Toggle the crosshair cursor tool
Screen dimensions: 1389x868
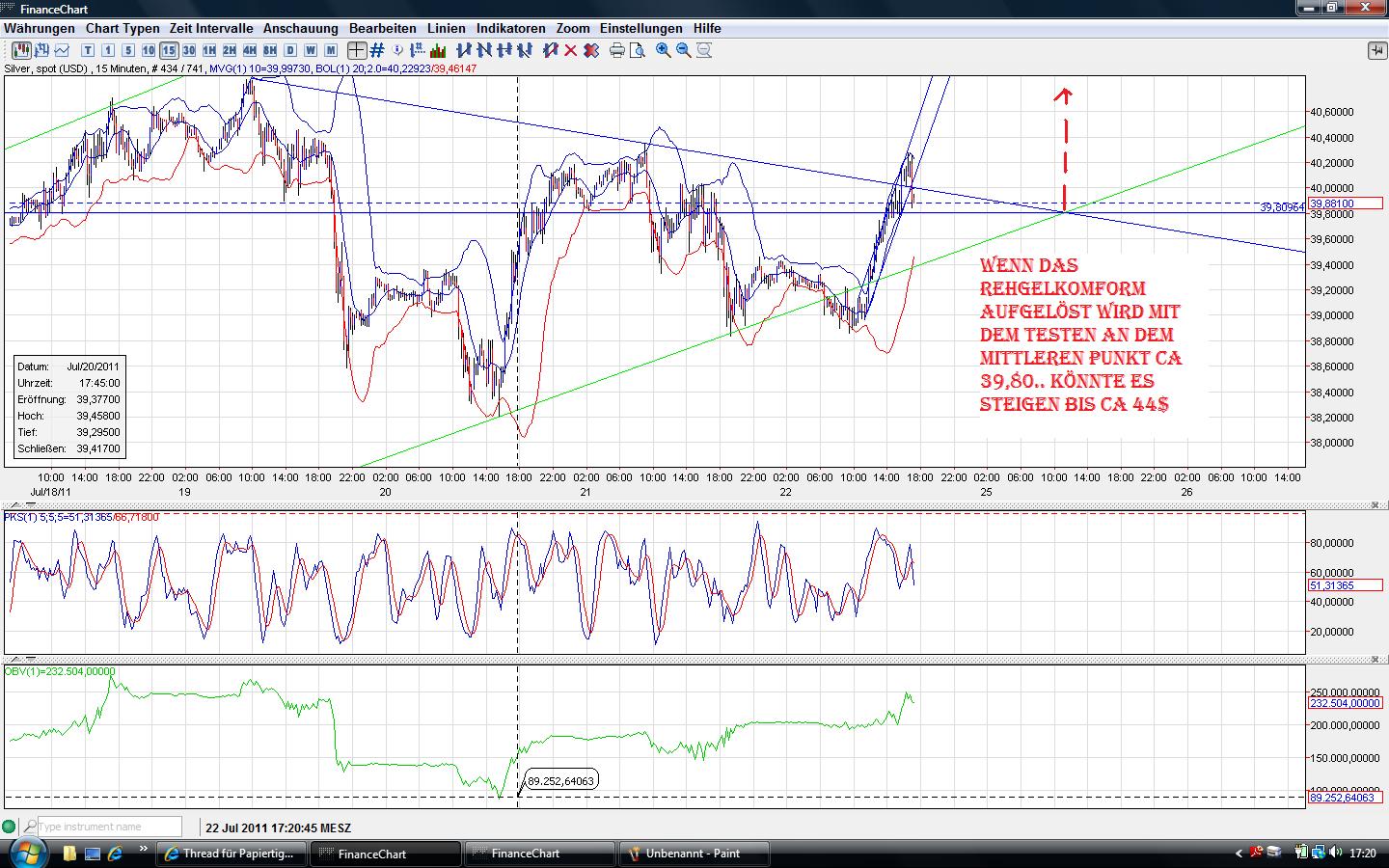point(357,50)
